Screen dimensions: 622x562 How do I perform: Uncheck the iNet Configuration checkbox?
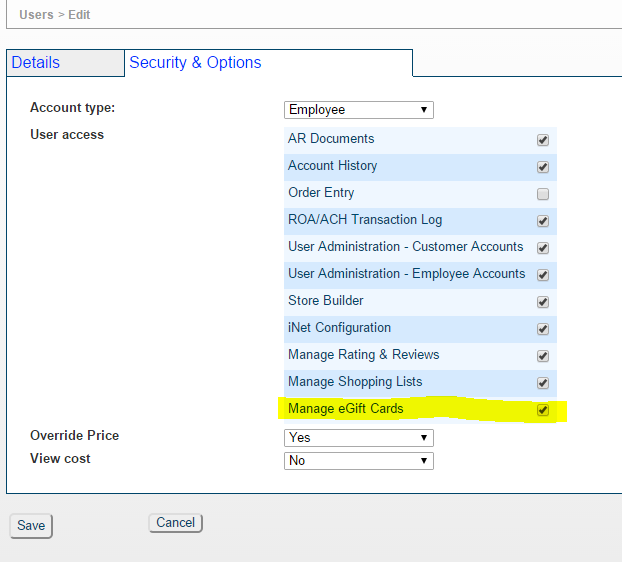pyautogui.click(x=543, y=329)
